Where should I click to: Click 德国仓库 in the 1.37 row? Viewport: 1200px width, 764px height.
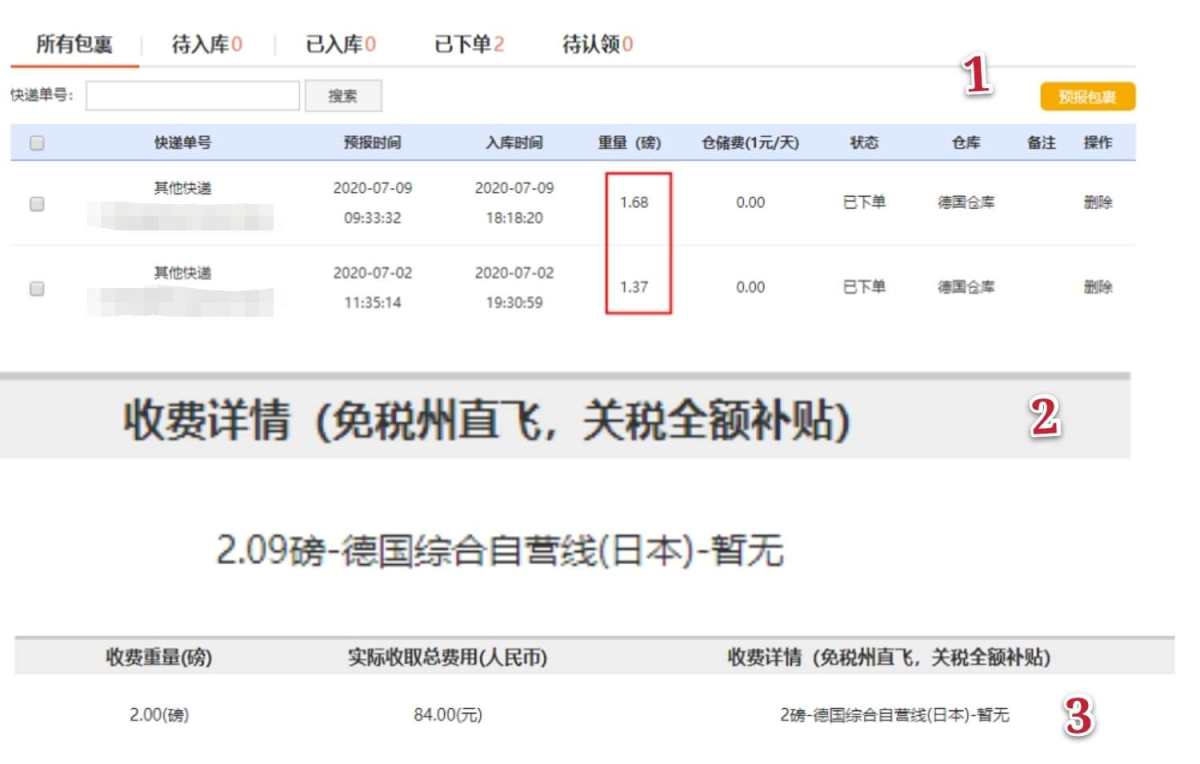point(966,288)
